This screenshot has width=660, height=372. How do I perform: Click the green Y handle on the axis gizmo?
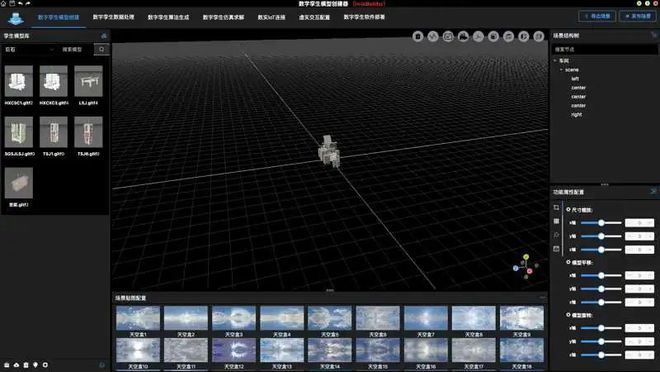(x=526, y=257)
